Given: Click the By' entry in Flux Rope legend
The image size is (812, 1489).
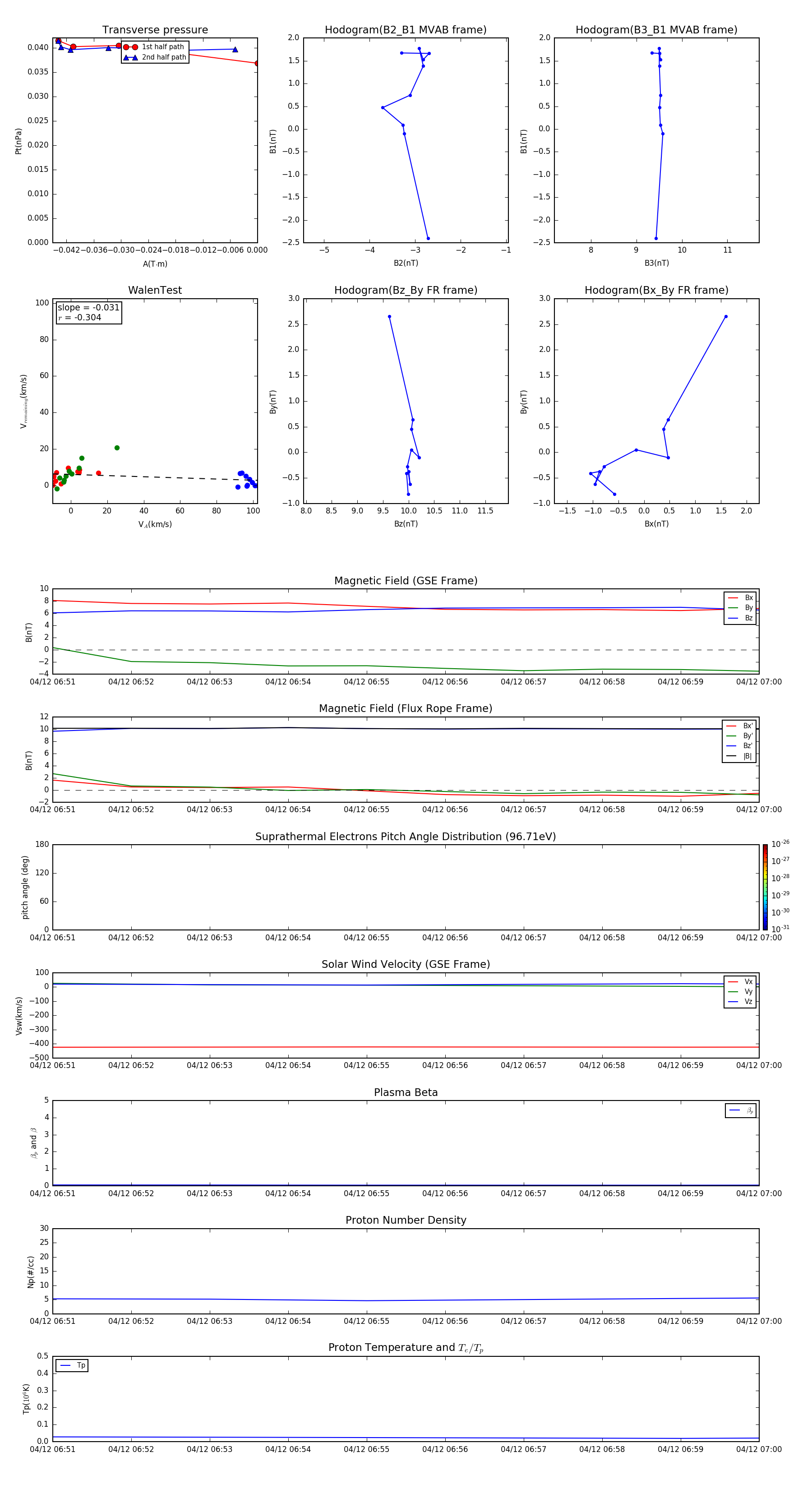Looking at the screenshot, I should (739, 736).
